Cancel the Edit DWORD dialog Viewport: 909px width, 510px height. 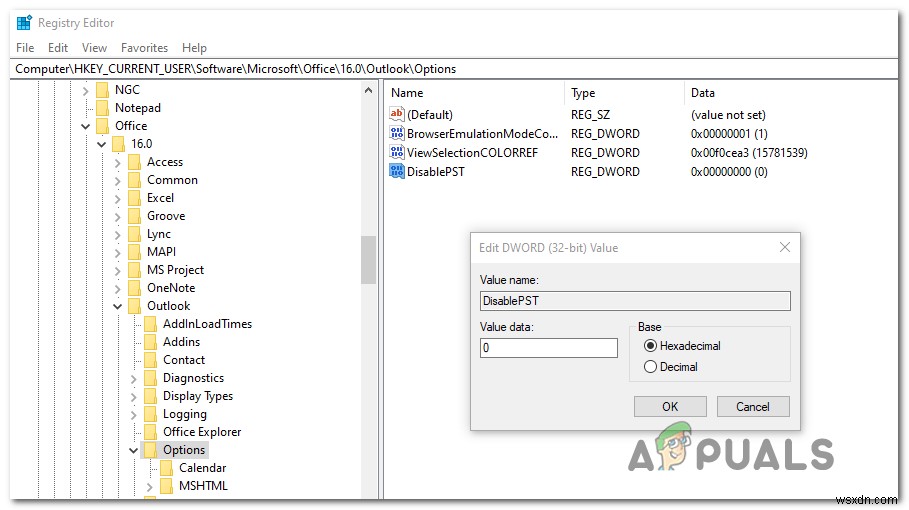click(753, 406)
